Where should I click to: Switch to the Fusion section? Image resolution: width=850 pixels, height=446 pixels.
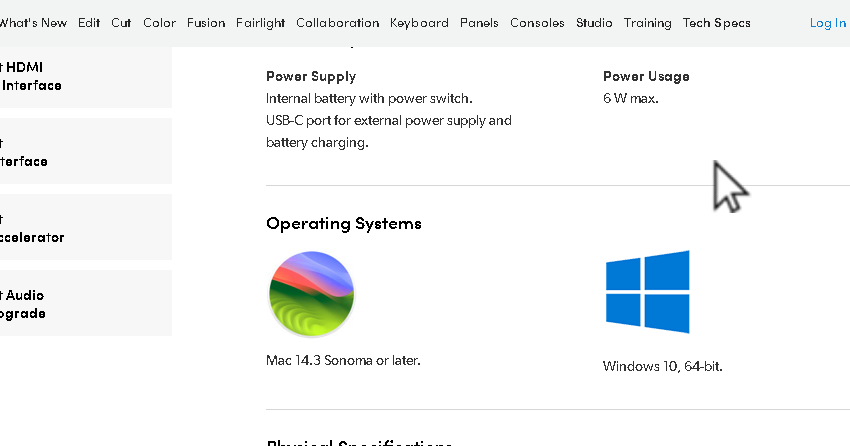point(206,23)
